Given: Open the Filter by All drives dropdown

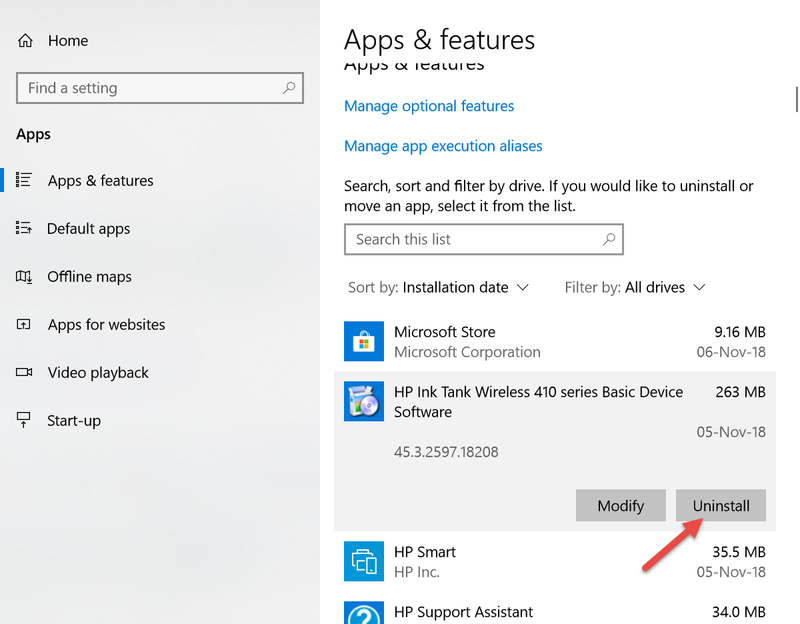Looking at the screenshot, I should pos(635,287).
